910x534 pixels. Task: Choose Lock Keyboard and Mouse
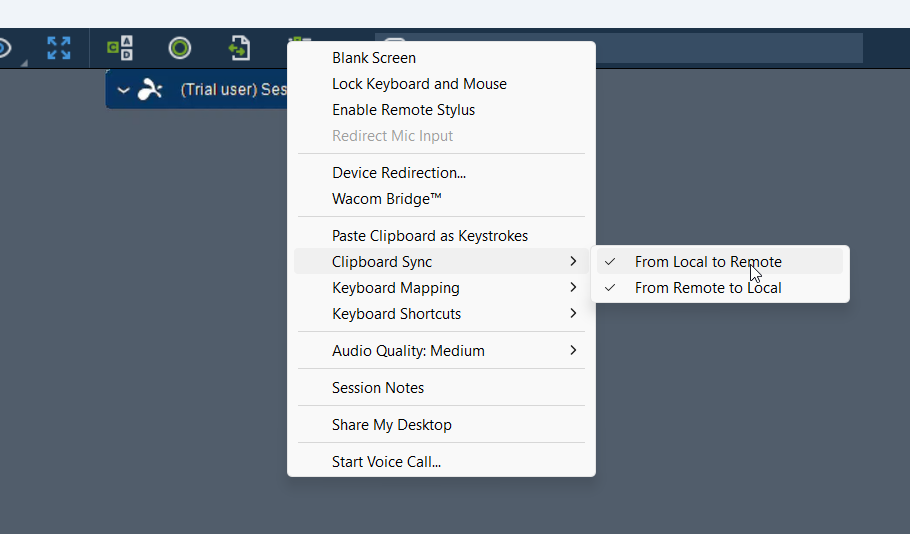pos(441,84)
